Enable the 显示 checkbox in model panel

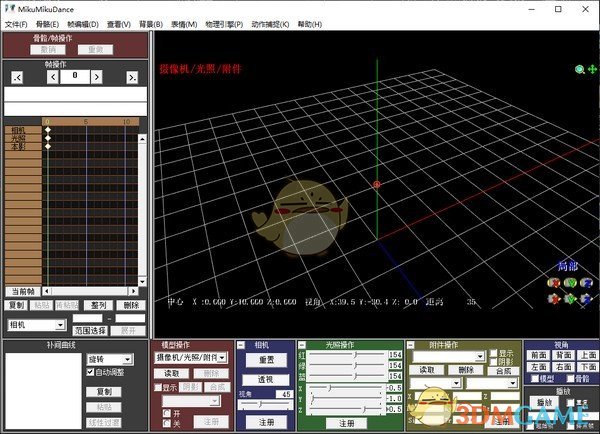tap(157, 386)
